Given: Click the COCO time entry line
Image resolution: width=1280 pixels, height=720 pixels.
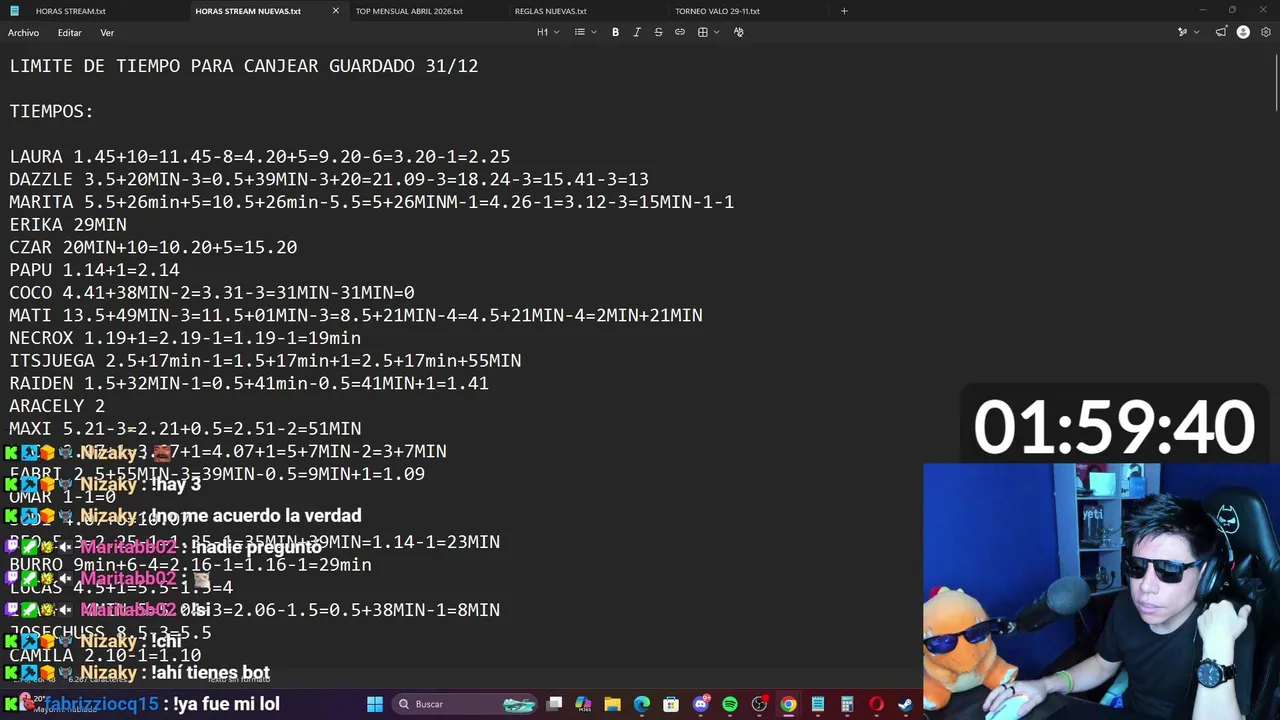Looking at the screenshot, I should pos(212,293).
